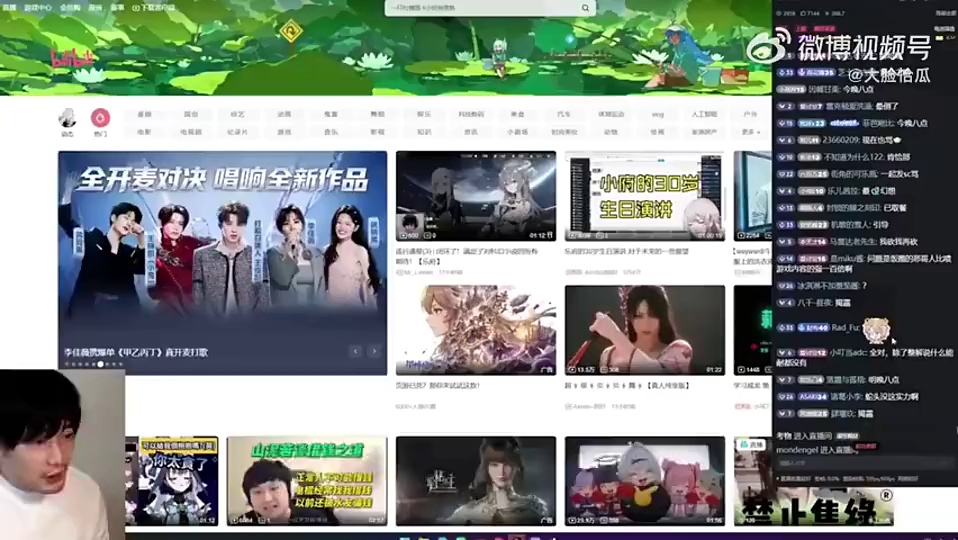
Task: Select the 音乐 category
Action: (x=331, y=131)
